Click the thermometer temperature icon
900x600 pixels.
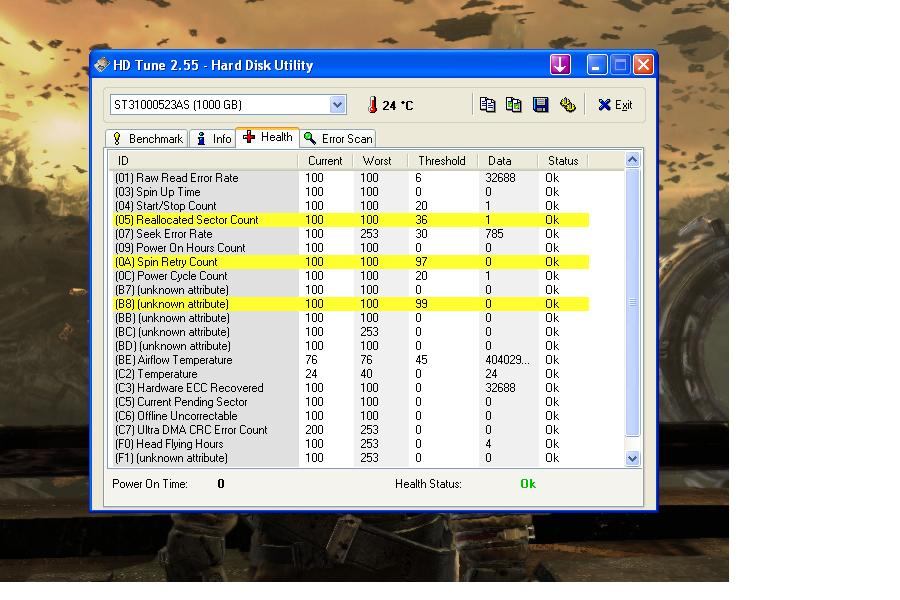click(373, 104)
